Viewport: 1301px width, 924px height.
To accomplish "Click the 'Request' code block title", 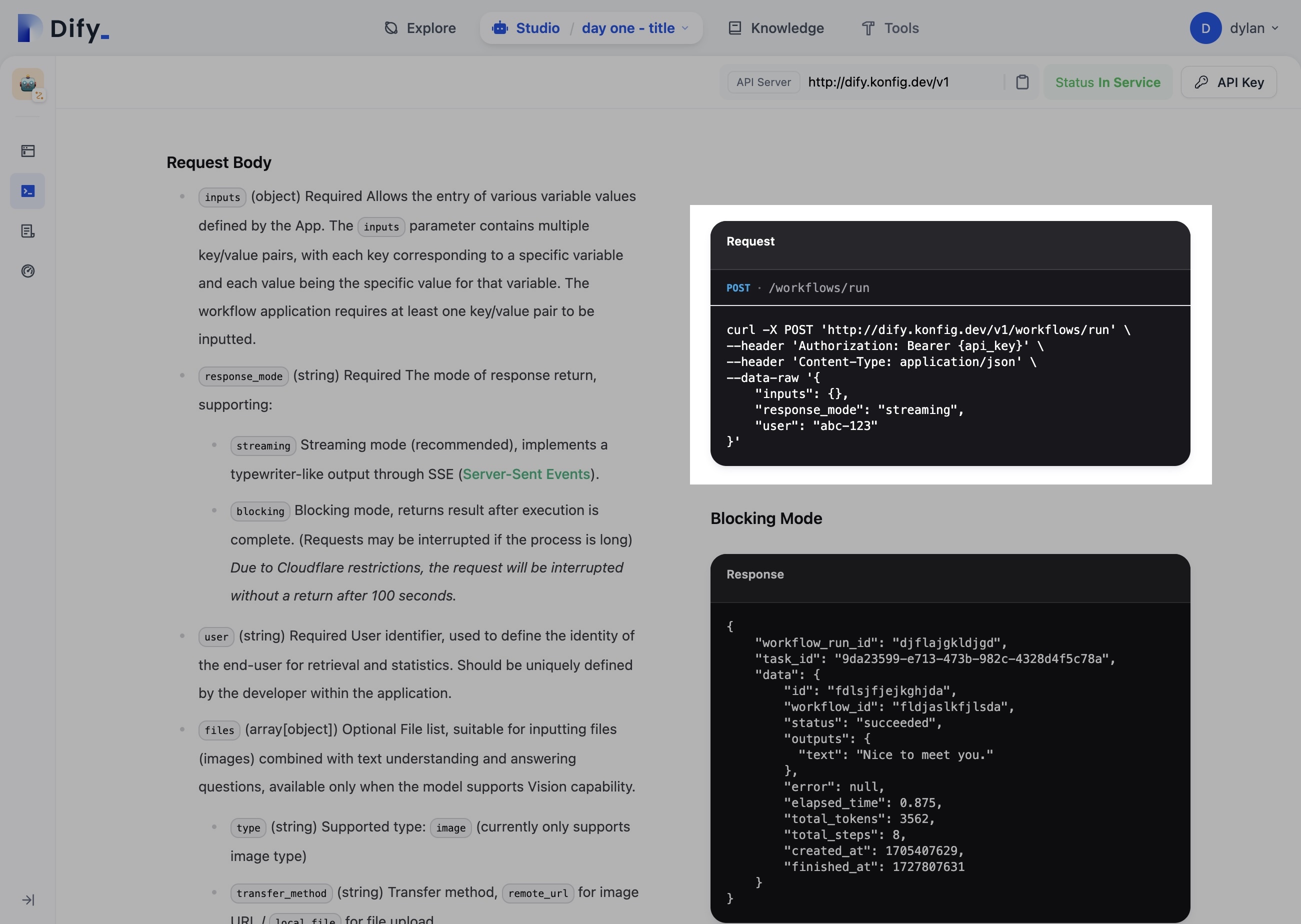I will (750, 241).
